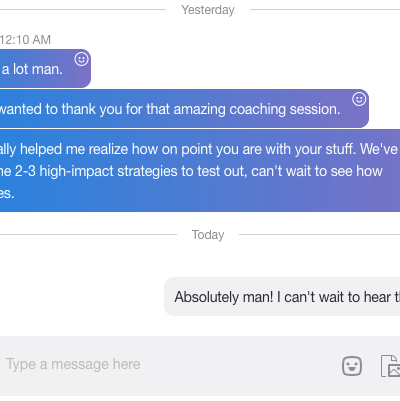Select the long message mentioning high-impact strategies

coord(200,170)
